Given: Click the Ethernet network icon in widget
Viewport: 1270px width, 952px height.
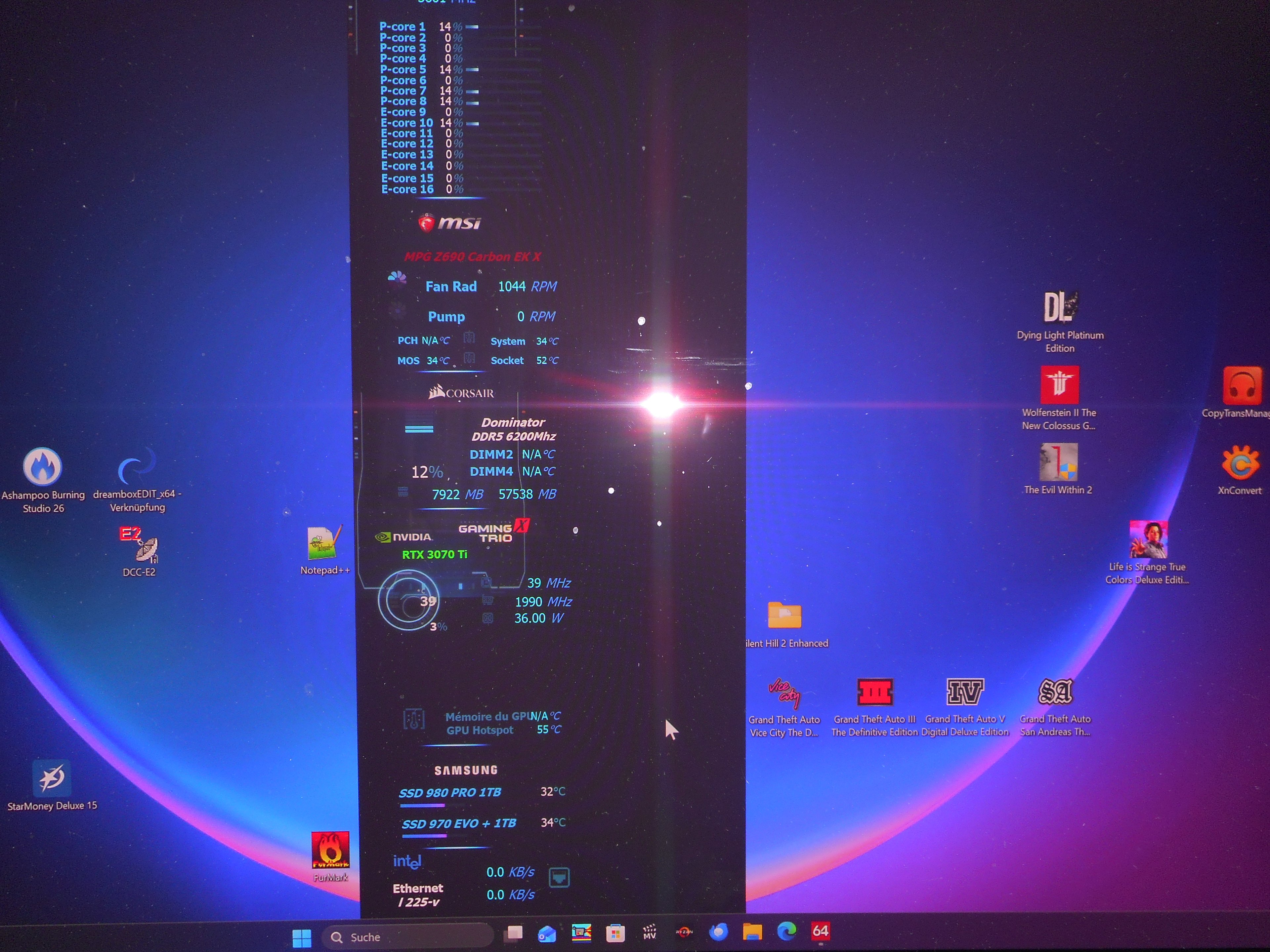Looking at the screenshot, I should pyautogui.click(x=559, y=877).
